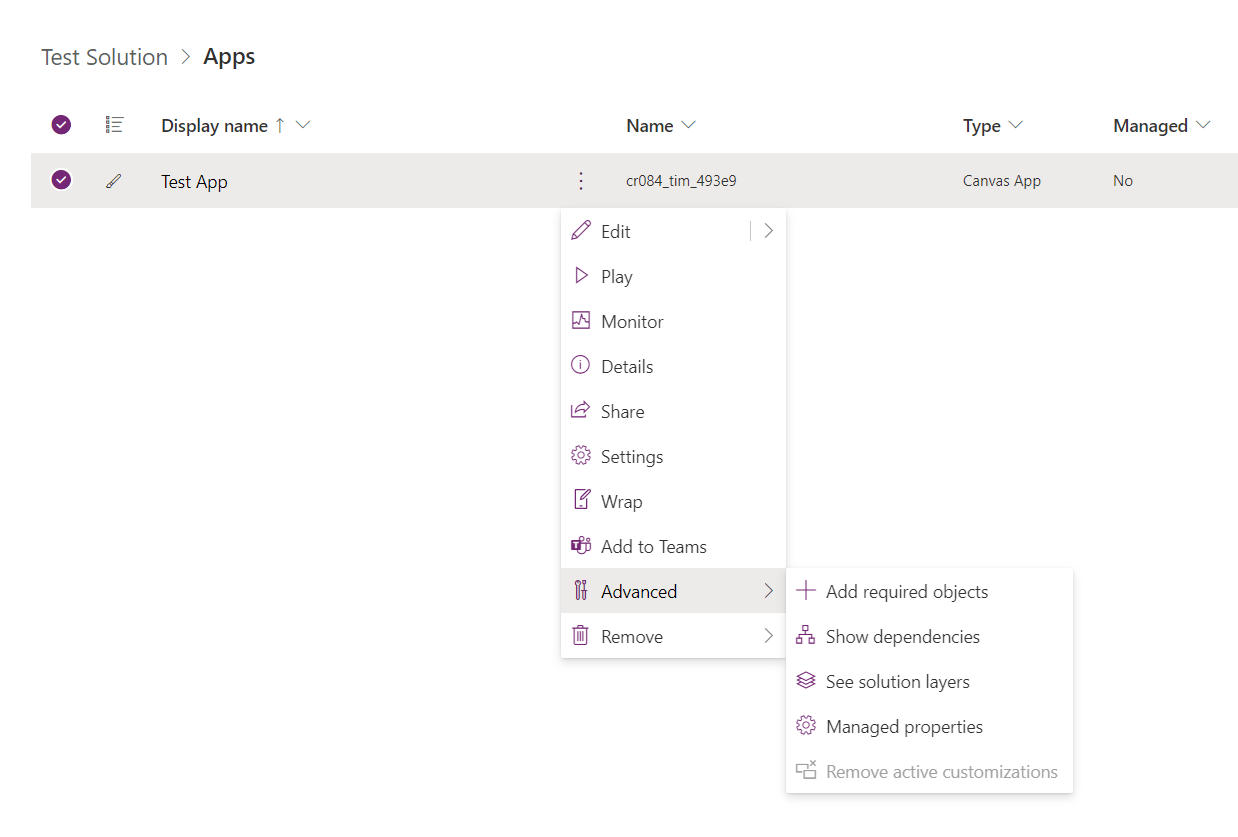
Task: Go to Test Solution breadcrumb
Action: 105,57
